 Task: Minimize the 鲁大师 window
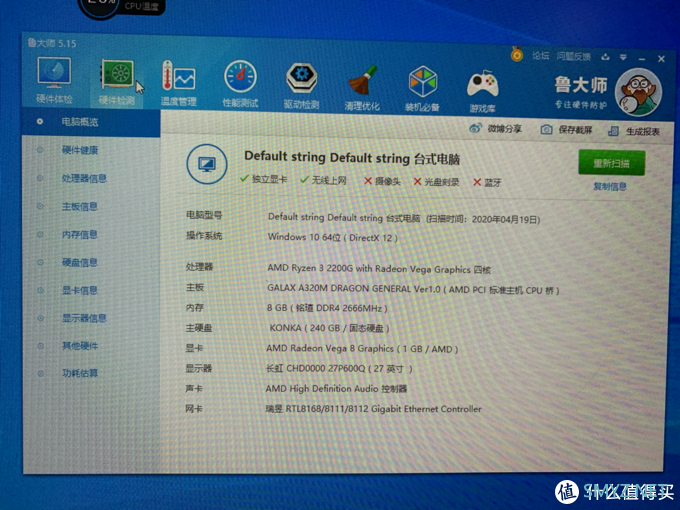point(642,58)
